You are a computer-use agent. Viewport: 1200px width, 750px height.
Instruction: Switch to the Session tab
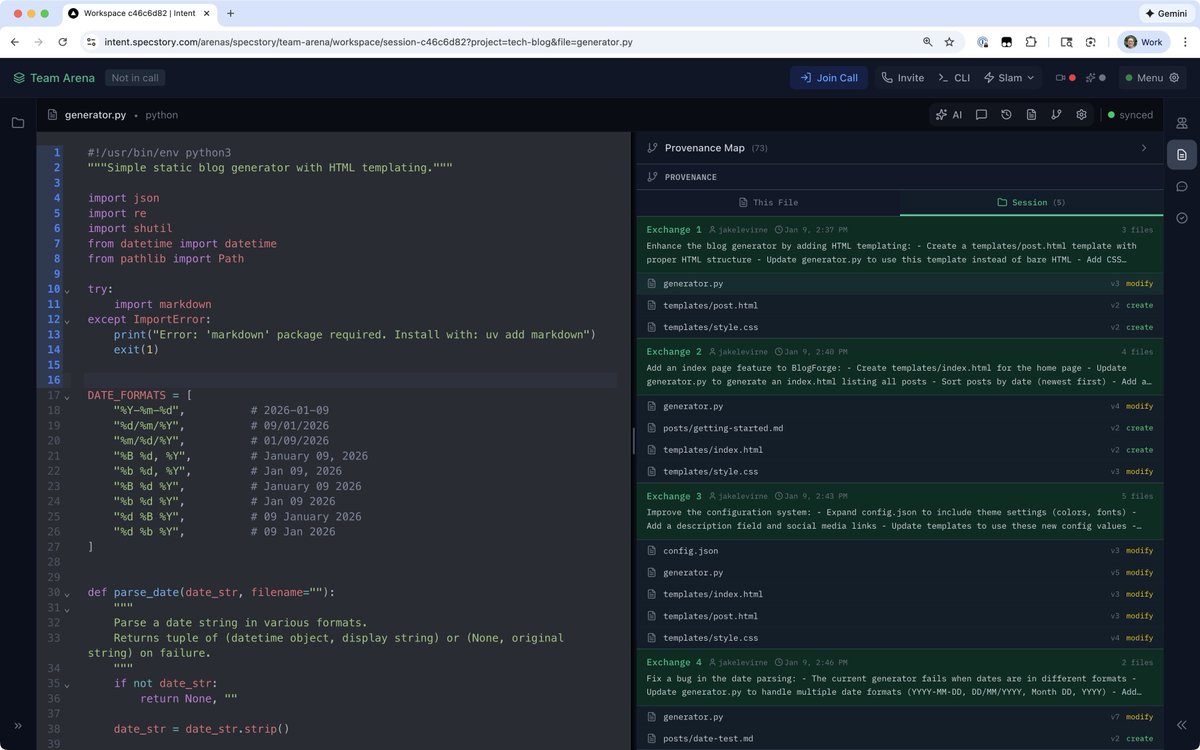(1031, 202)
